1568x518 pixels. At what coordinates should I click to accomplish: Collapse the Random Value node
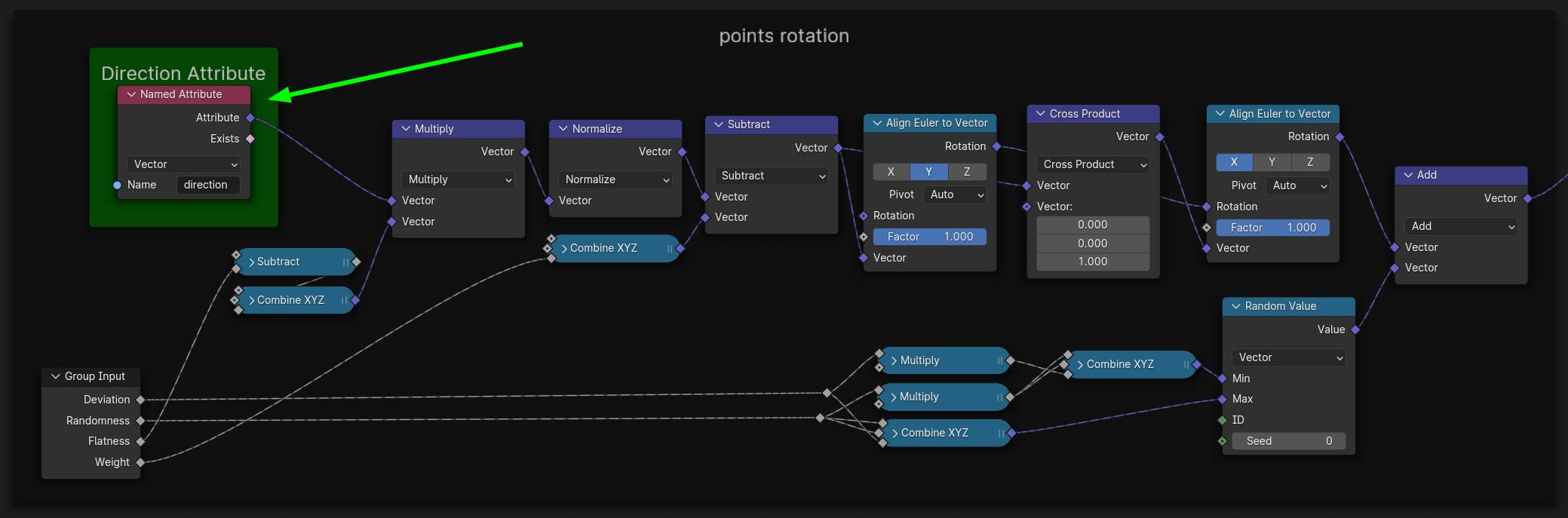1235,306
